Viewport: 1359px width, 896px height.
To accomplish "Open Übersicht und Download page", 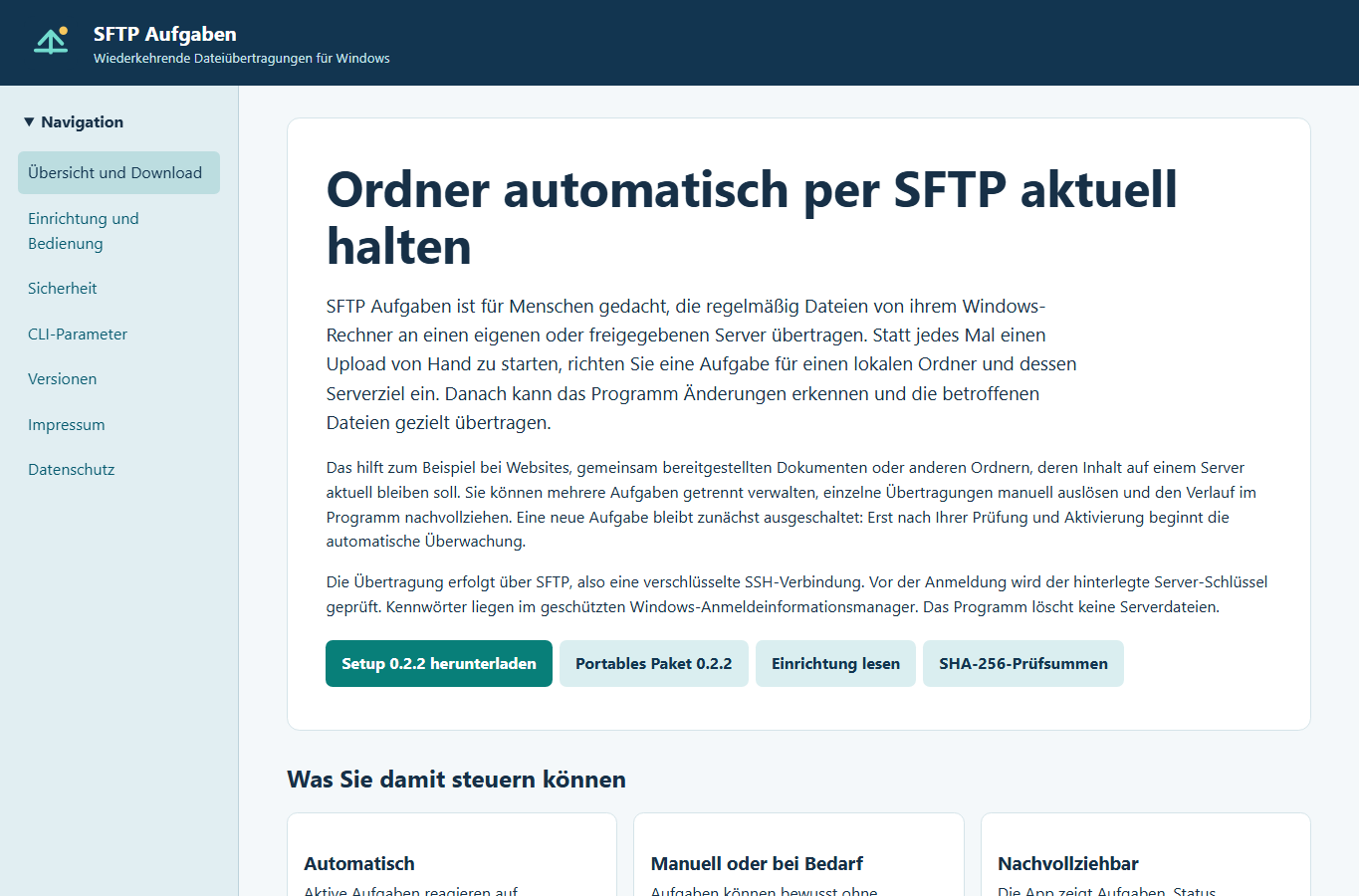I will coord(118,173).
